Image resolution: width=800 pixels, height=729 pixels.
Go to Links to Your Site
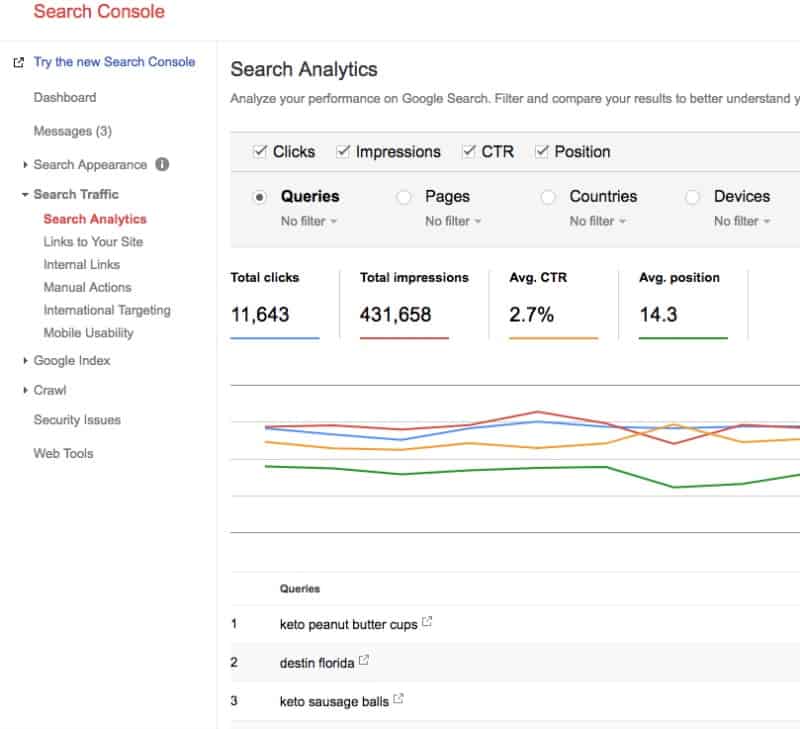93,242
